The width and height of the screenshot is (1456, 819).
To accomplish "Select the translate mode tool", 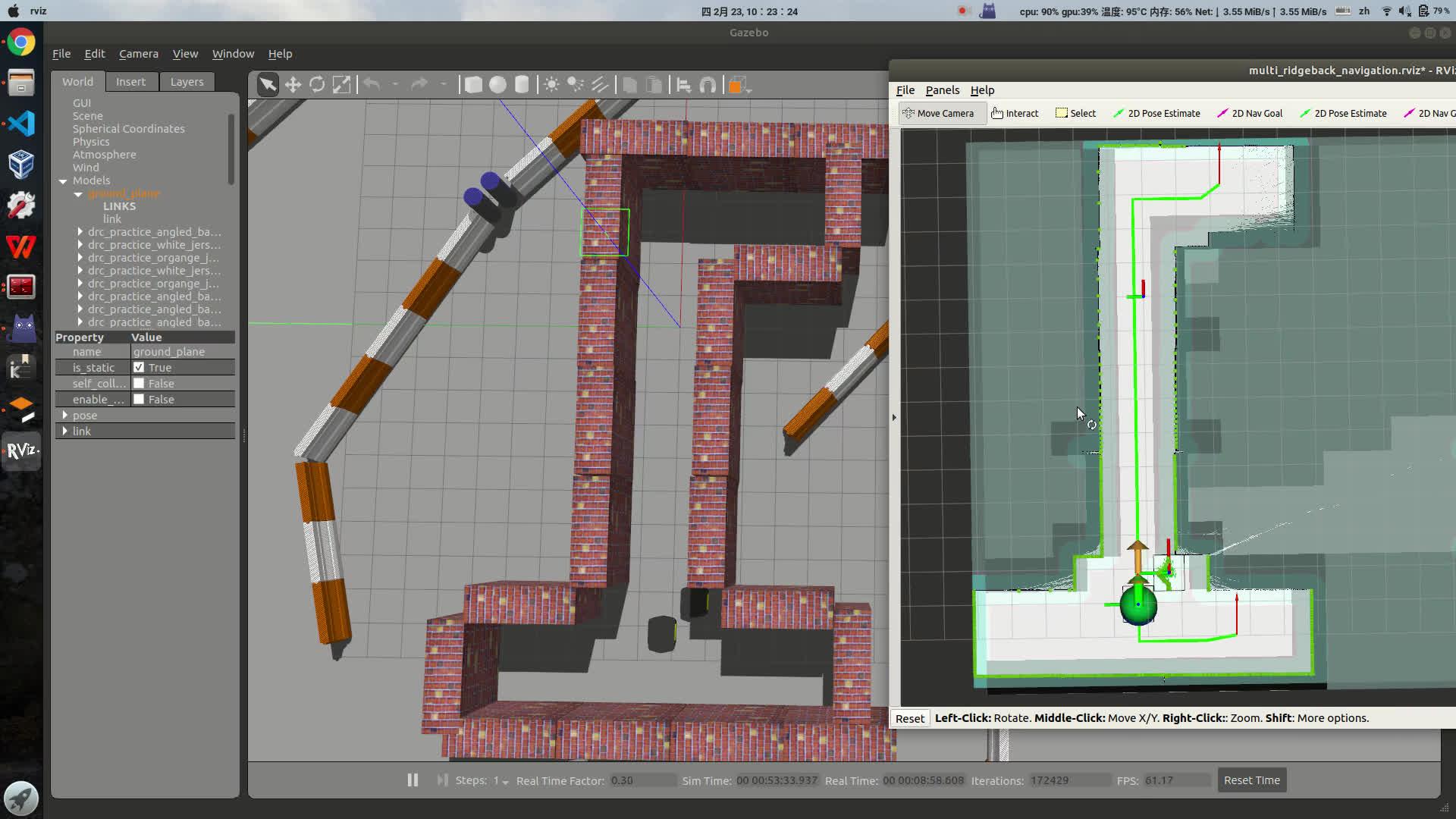I will tap(293, 85).
